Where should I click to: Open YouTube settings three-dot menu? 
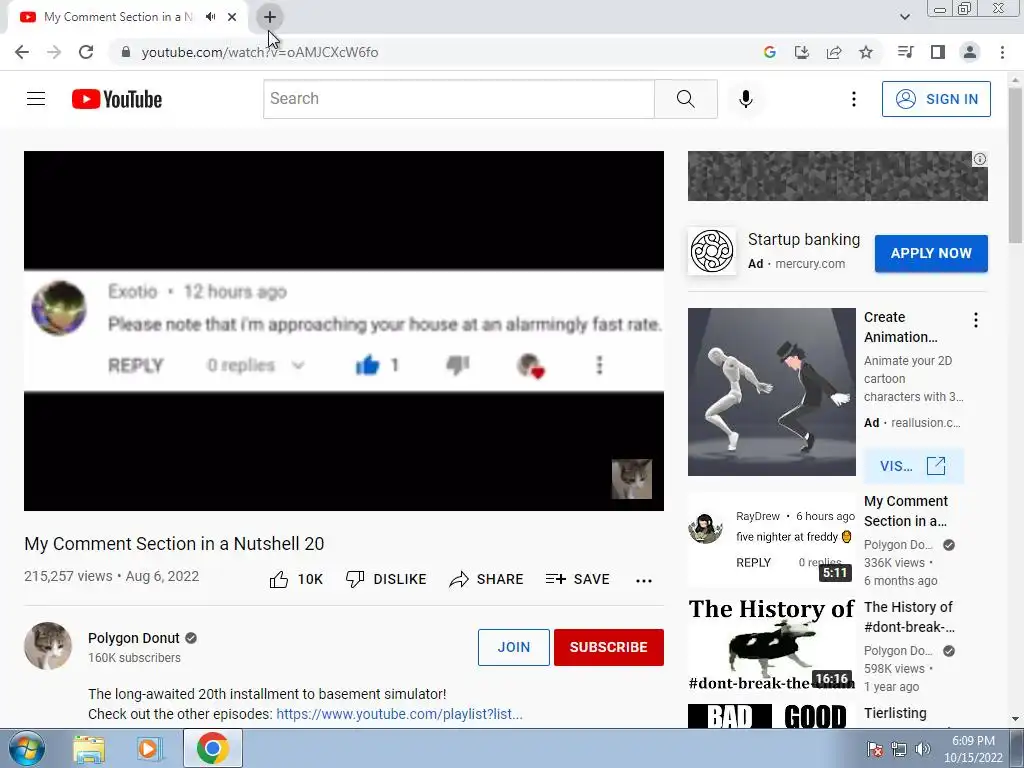(x=854, y=99)
